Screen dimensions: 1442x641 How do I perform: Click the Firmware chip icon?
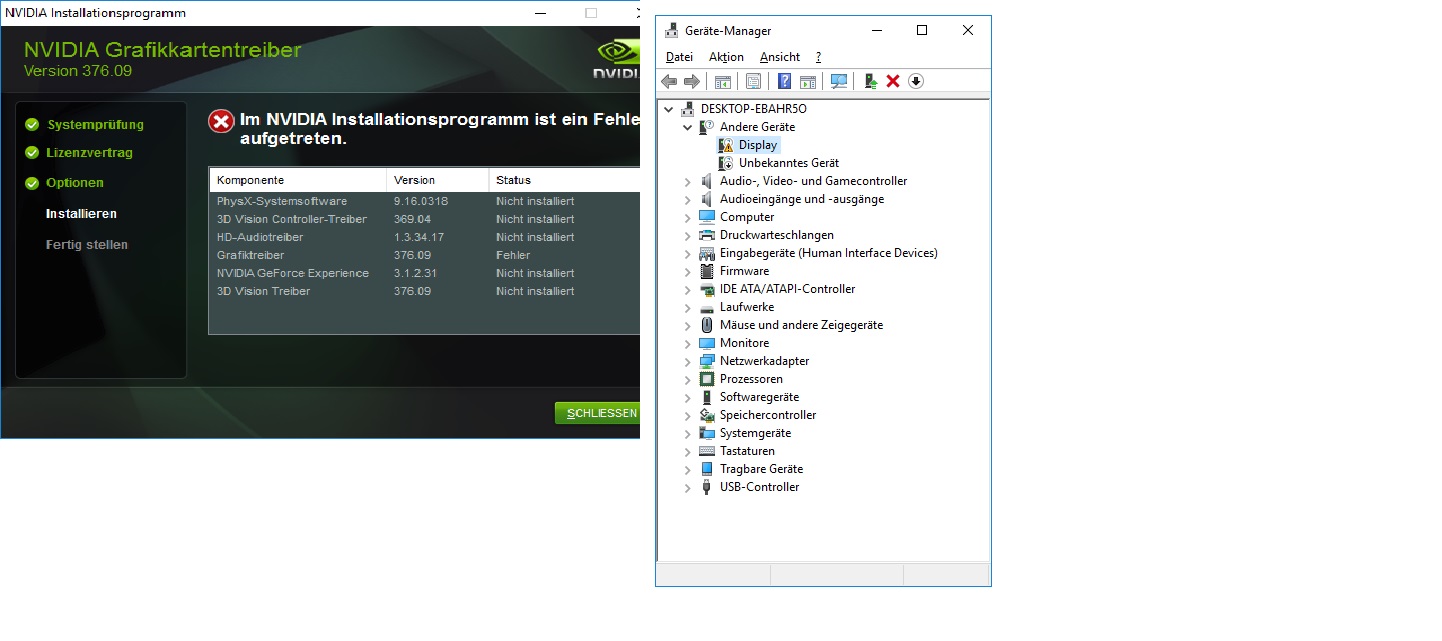707,271
